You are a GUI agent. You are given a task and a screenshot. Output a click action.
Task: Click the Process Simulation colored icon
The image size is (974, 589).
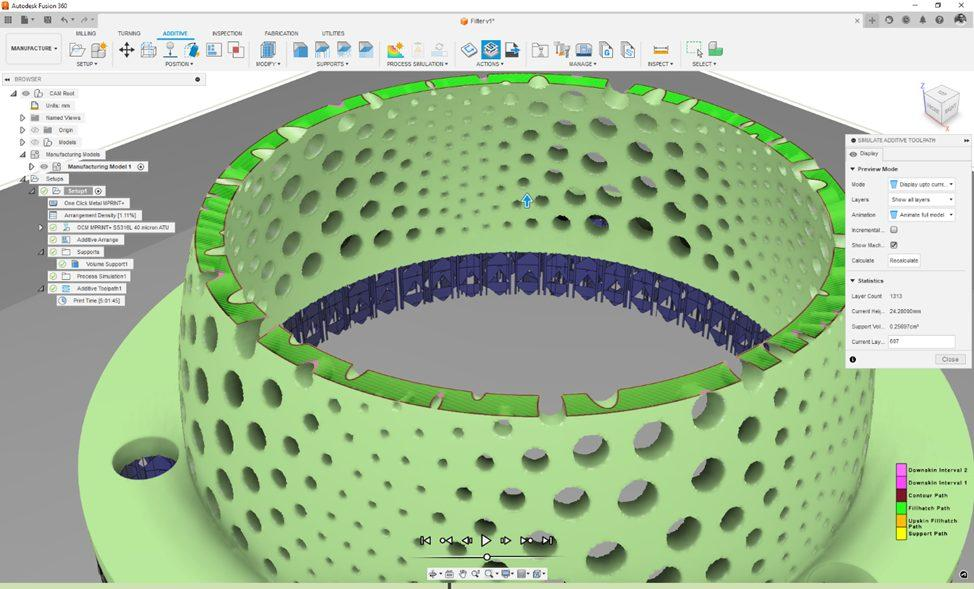(395, 50)
